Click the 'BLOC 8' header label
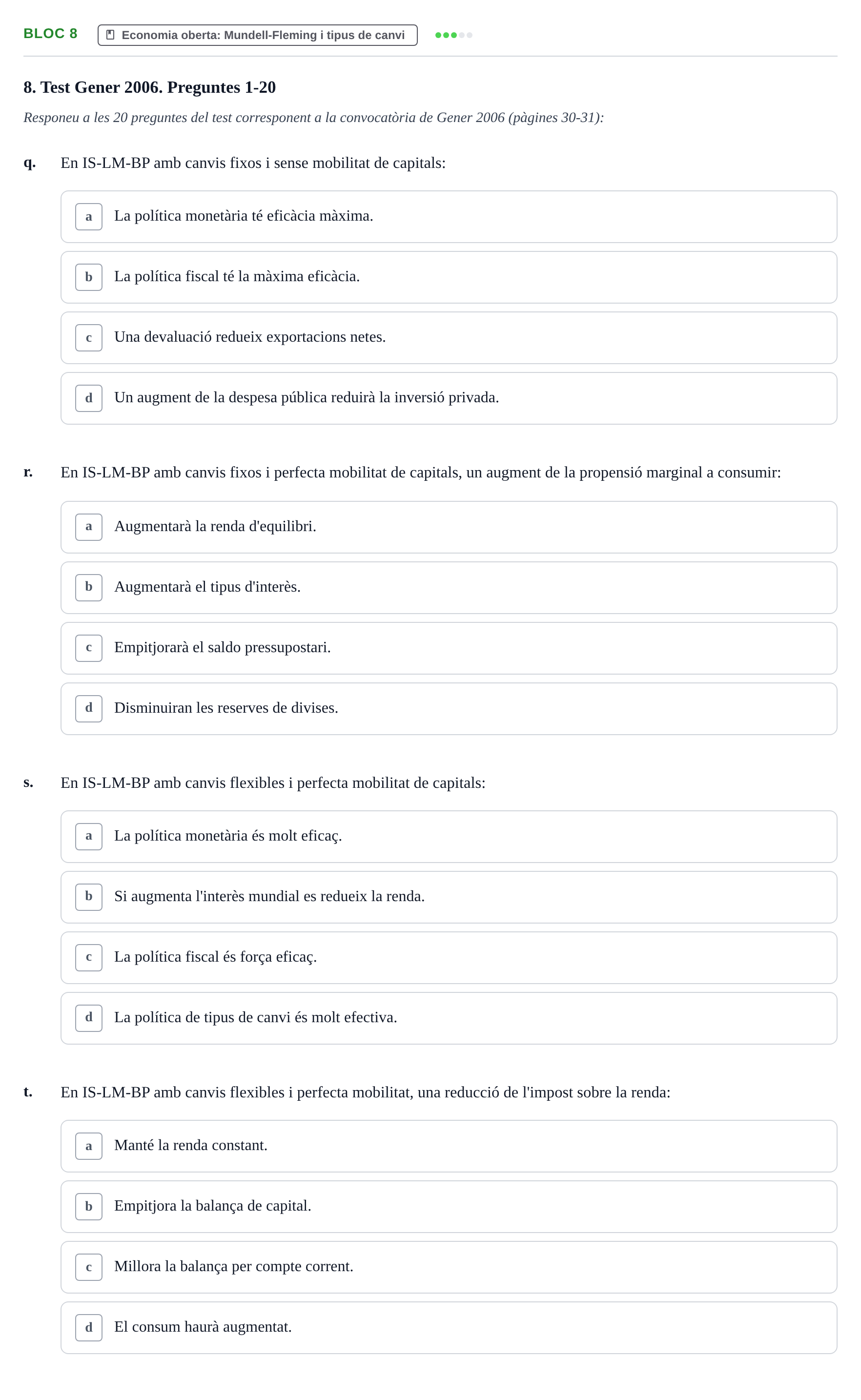 pyautogui.click(x=50, y=34)
